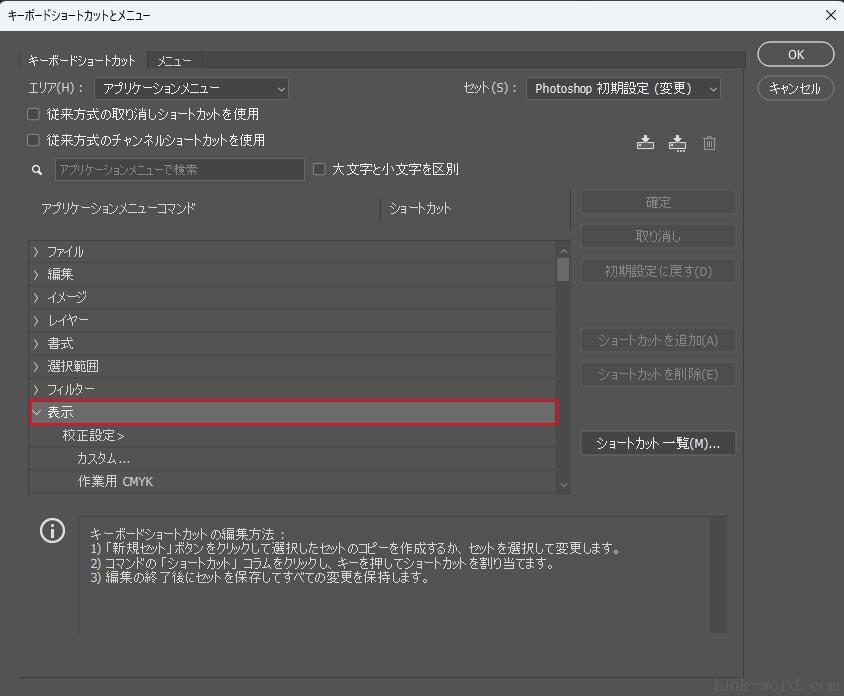The height and width of the screenshot is (696, 844).
Task: Click the OK button
Action: [x=795, y=55]
